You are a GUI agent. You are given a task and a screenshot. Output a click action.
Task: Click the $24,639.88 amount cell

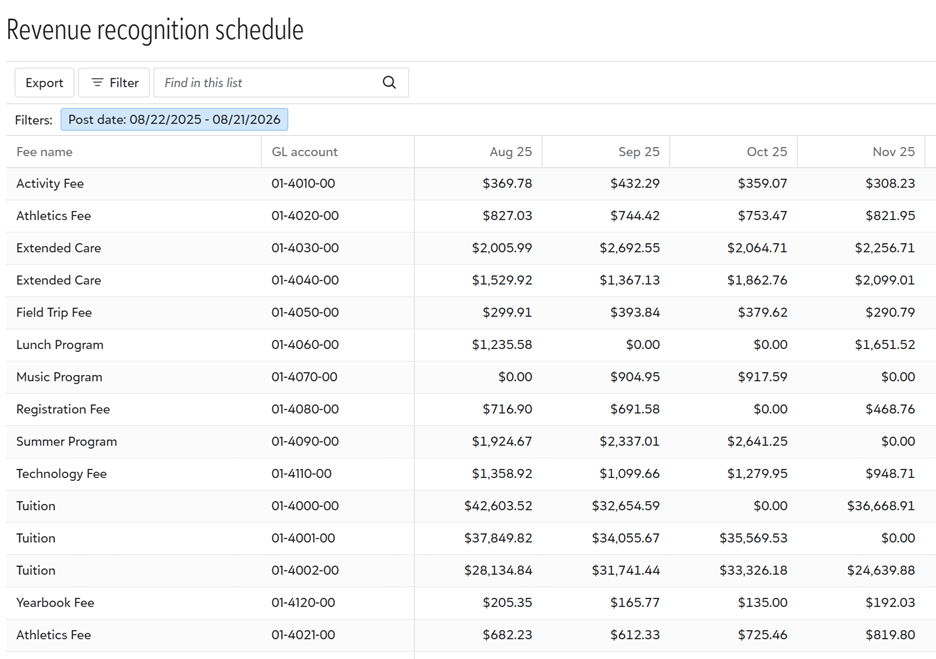click(881, 570)
